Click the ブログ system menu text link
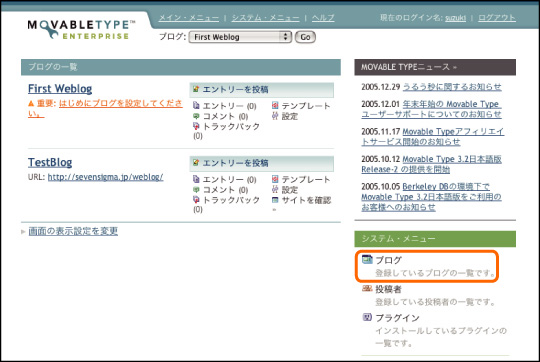540x362 pixels. (388, 260)
